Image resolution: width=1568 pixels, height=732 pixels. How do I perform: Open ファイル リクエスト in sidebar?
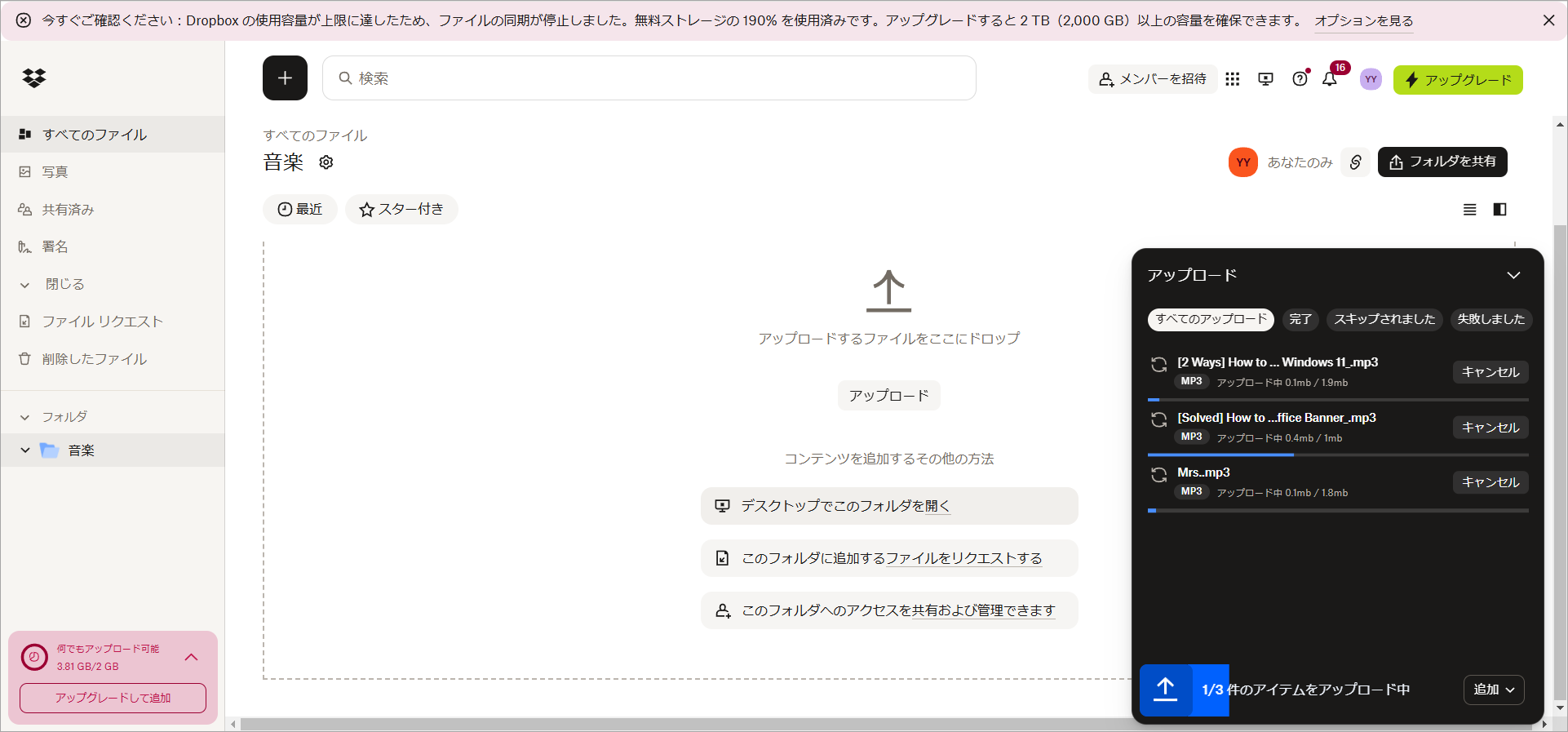113,322
